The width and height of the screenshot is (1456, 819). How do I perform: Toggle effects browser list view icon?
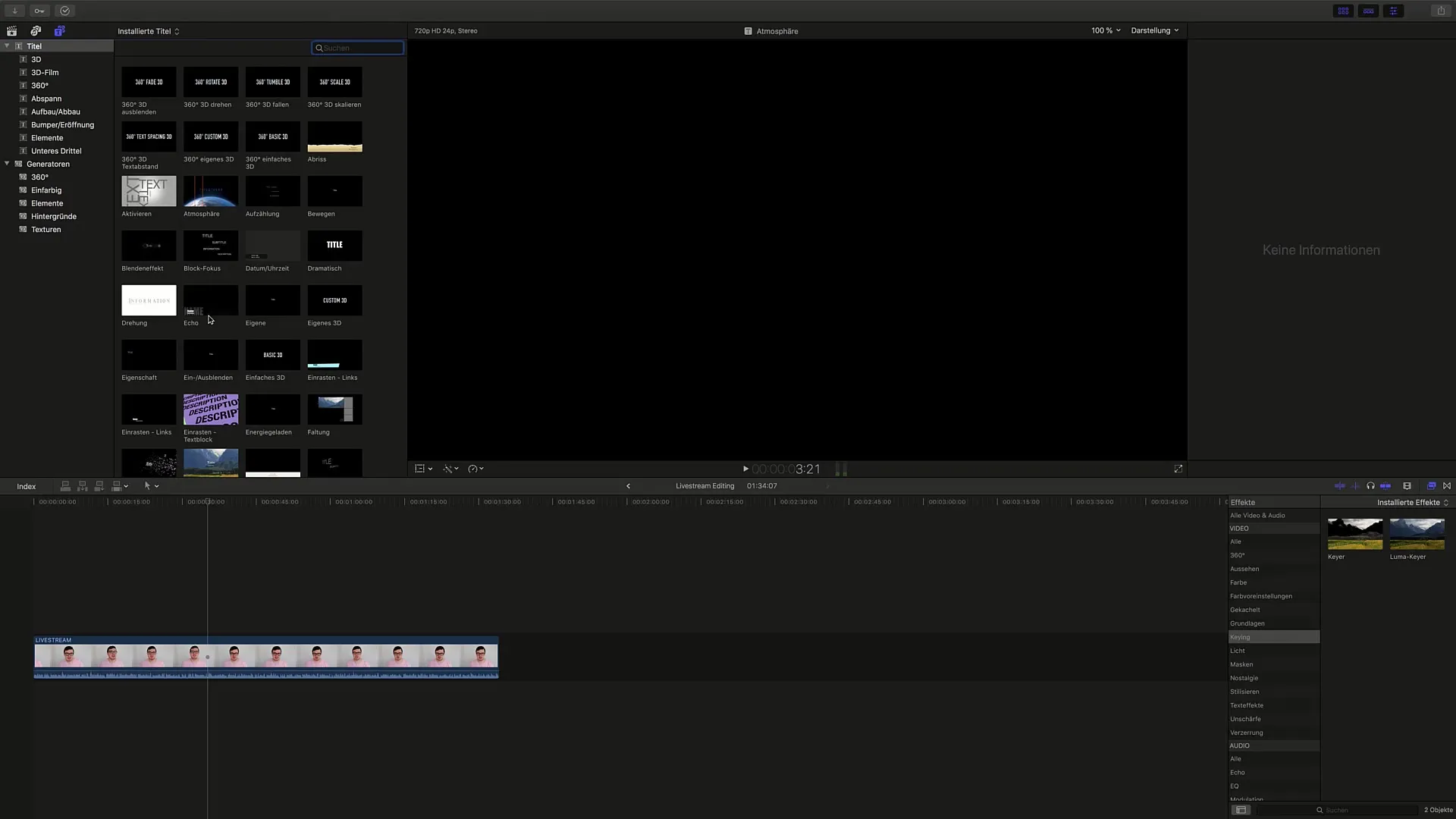(x=1241, y=811)
